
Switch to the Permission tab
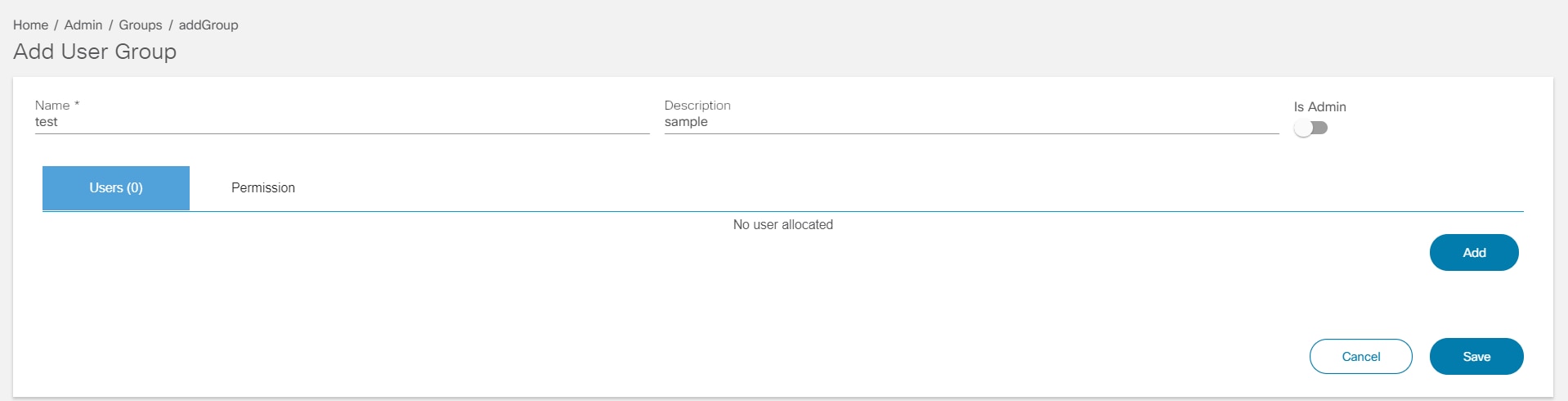262,188
